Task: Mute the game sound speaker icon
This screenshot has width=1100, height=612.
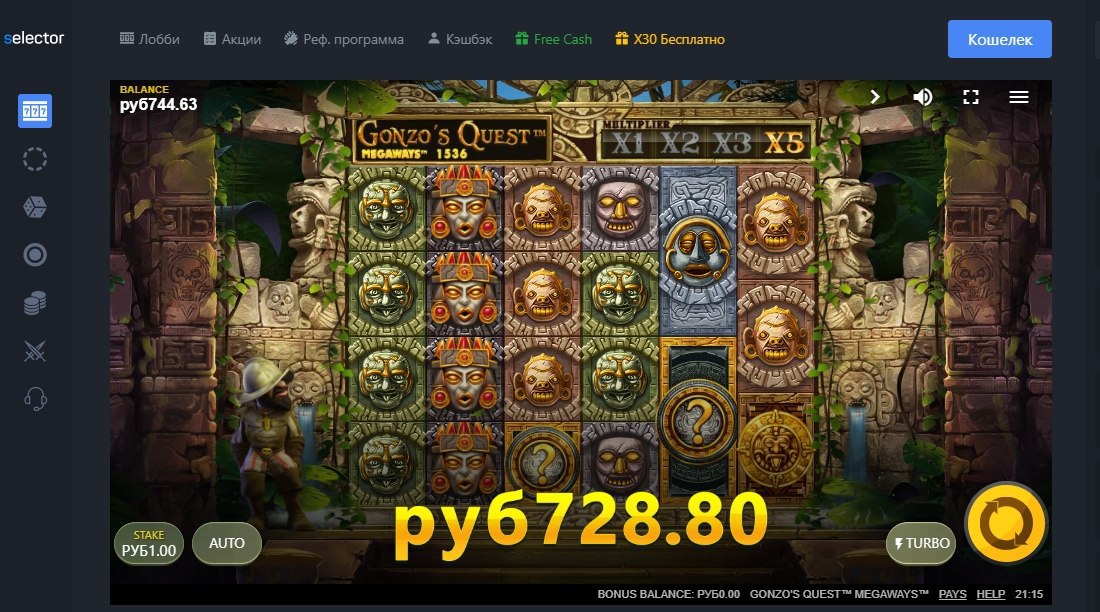Action: point(923,97)
